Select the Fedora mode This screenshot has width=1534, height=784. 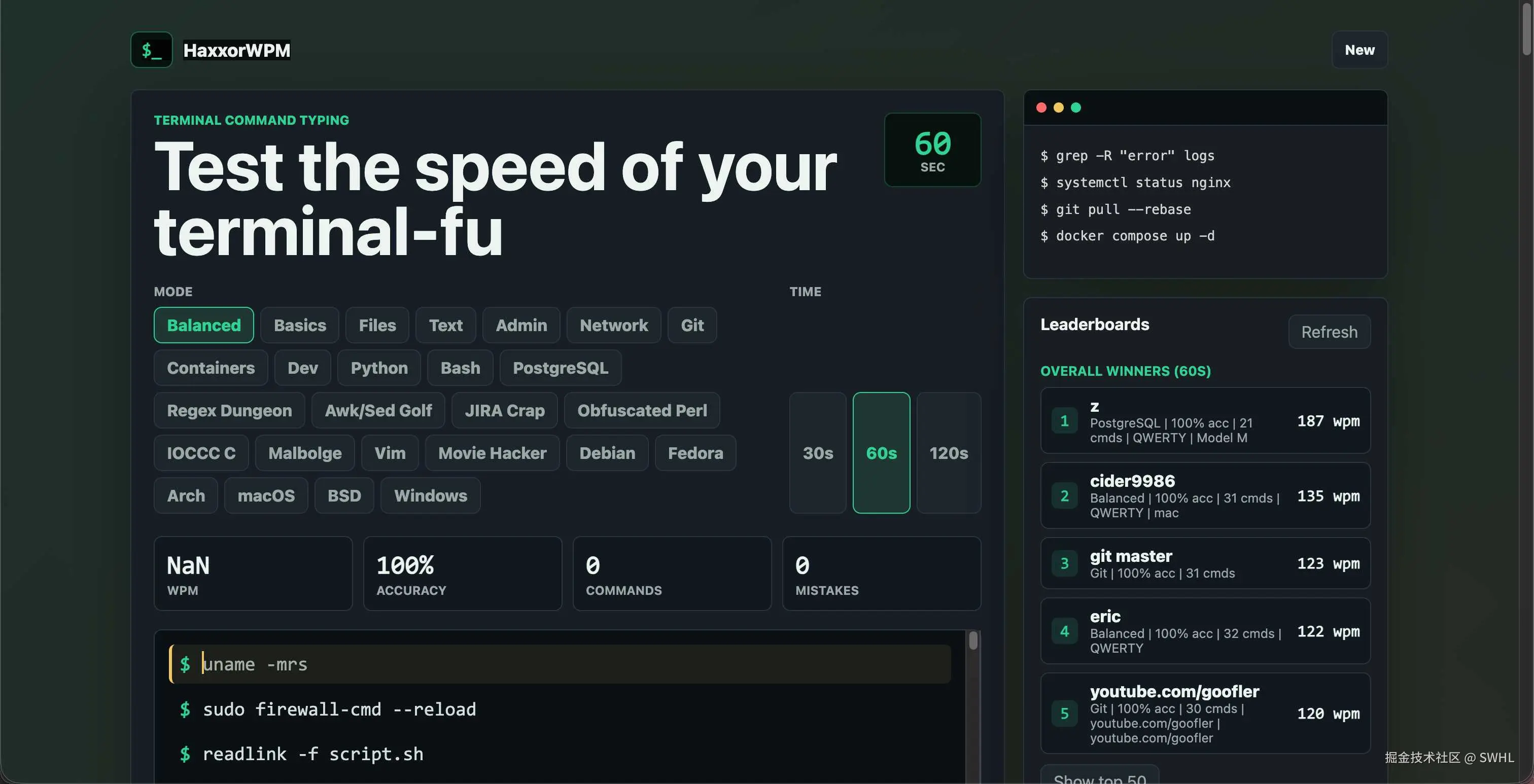(695, 453)
